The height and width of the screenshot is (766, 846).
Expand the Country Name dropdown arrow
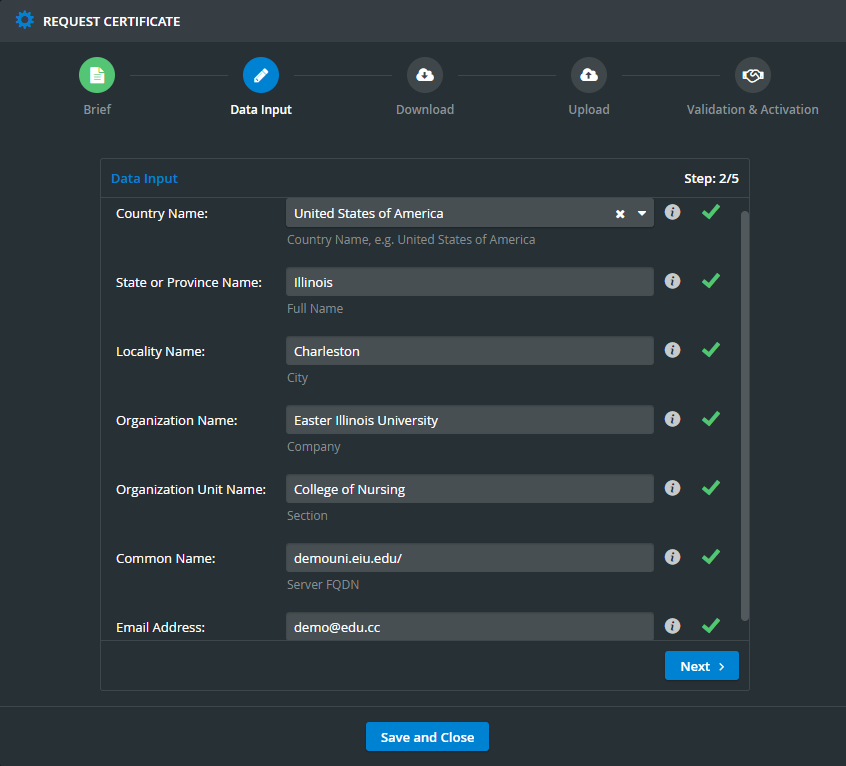coord(642,214)
